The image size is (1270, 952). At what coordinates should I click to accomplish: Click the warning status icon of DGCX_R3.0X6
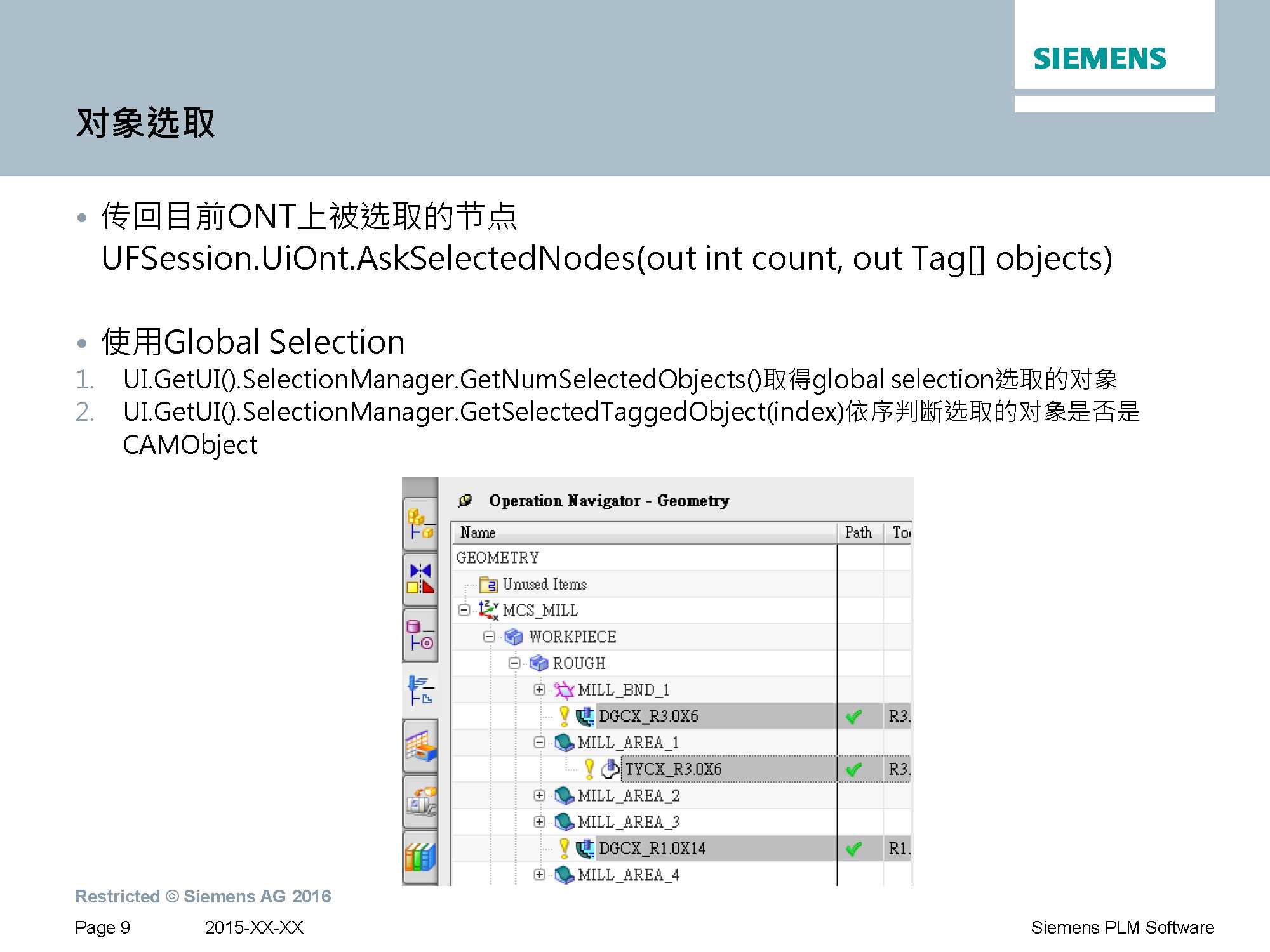(x=564, y=716)
